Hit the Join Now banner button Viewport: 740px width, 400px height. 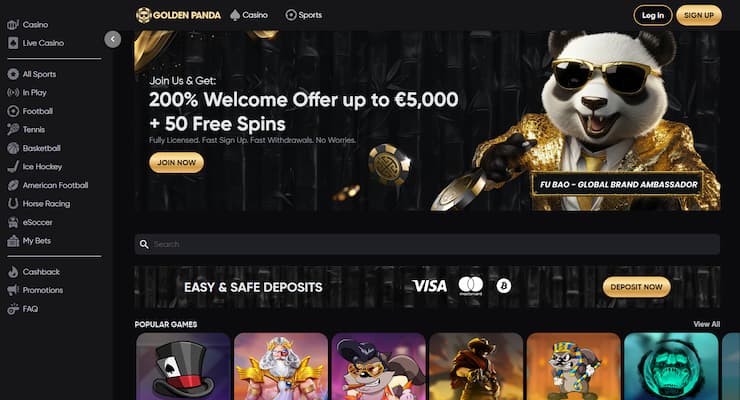[177, 162]
